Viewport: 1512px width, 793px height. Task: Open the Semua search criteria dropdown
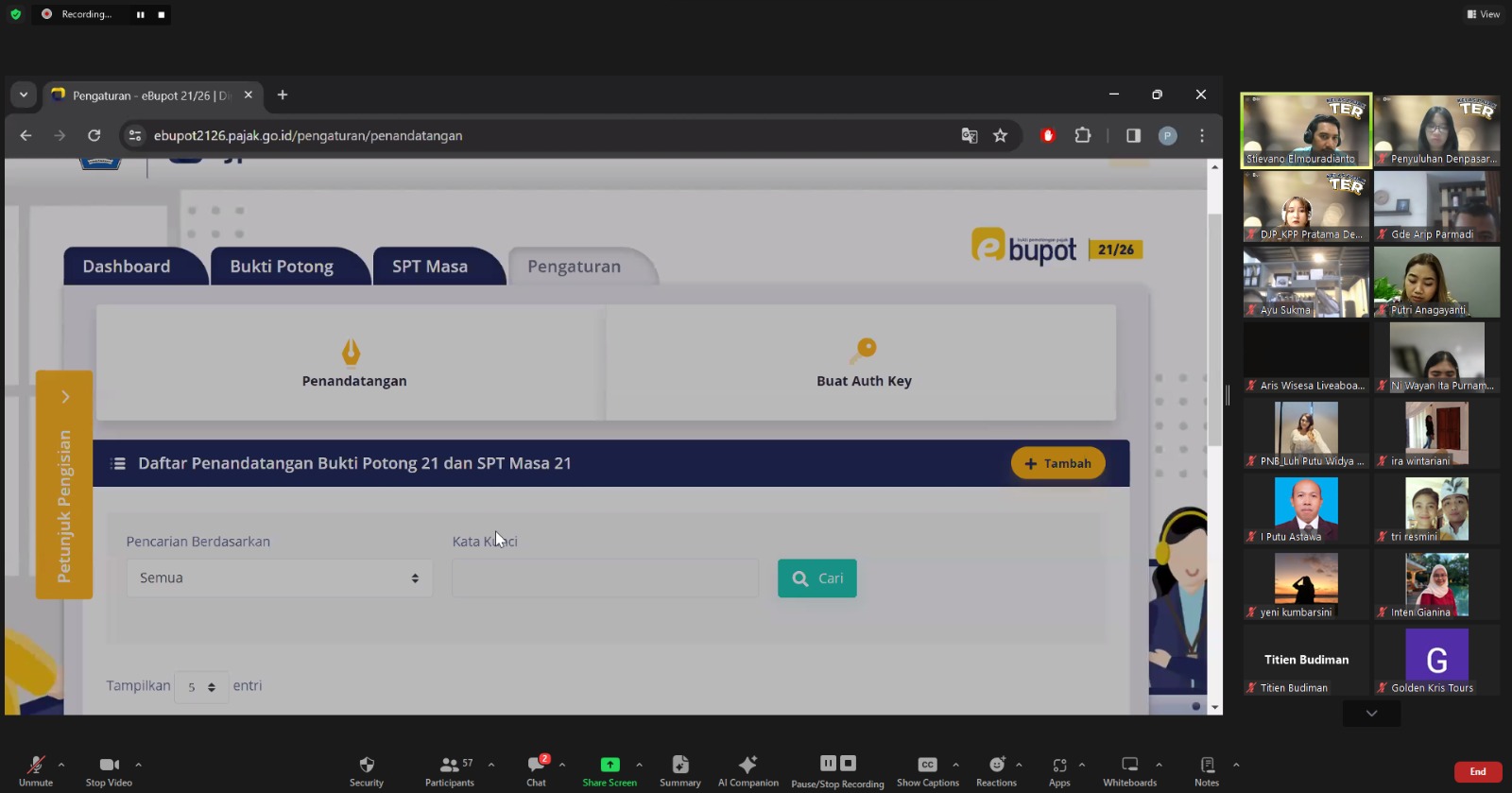(280, 578)
